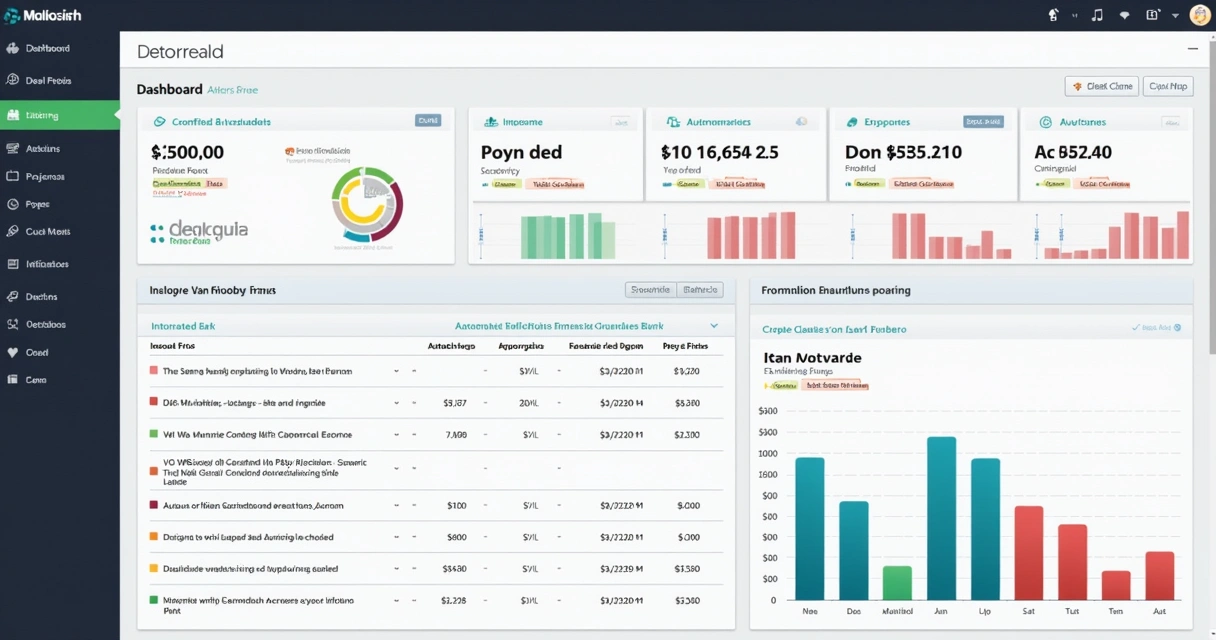Expand the Automated Reflections bank dropdown chevron
1216x640 pixels.
click(x=714, y=325)
